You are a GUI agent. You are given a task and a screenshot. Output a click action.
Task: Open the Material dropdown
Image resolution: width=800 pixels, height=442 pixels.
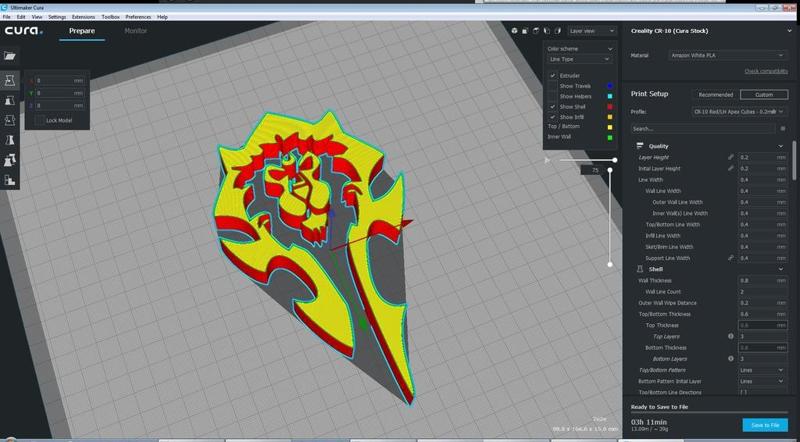(x=727, y=55)
